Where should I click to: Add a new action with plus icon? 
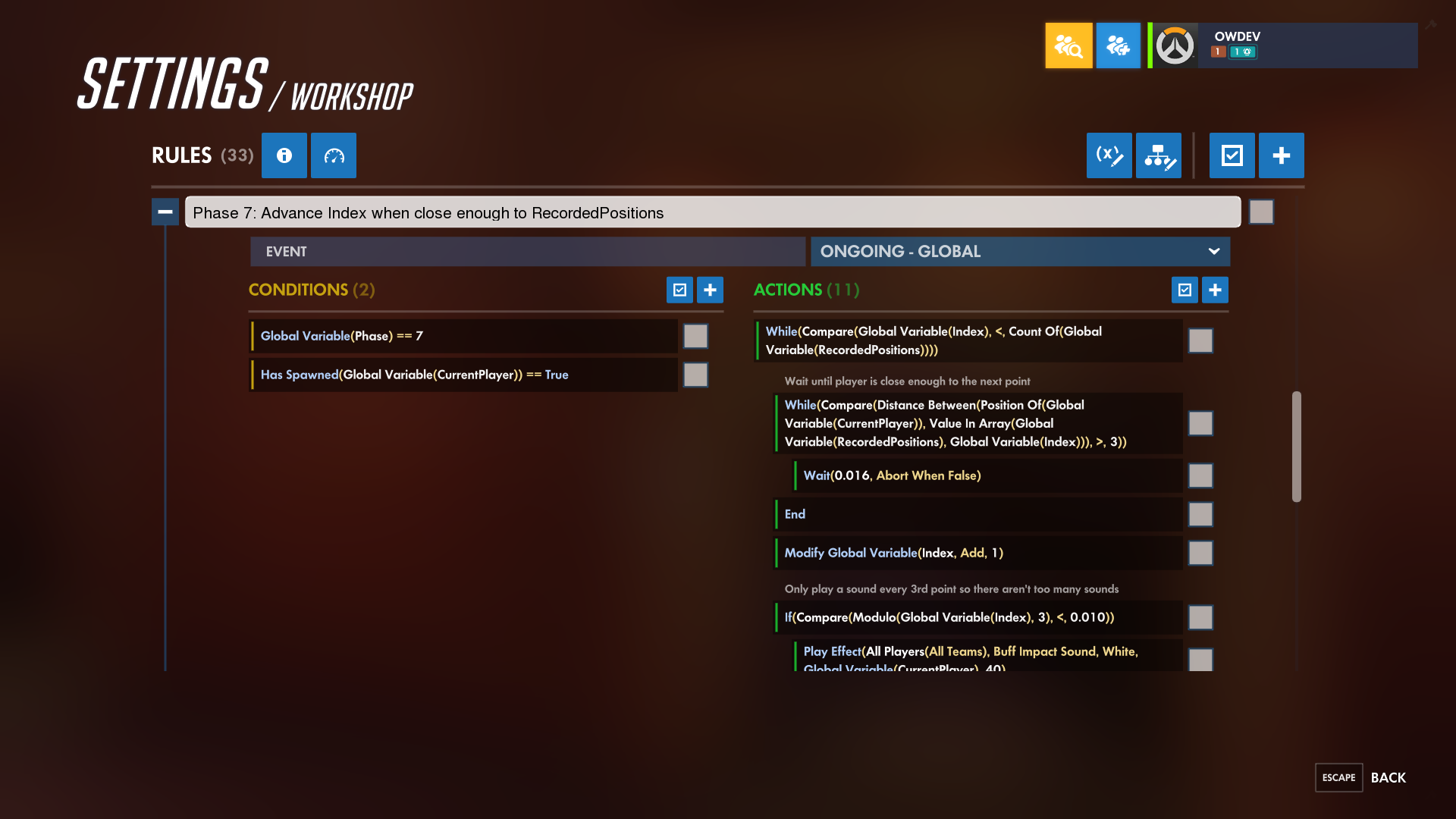click(x=1215, y=290)
